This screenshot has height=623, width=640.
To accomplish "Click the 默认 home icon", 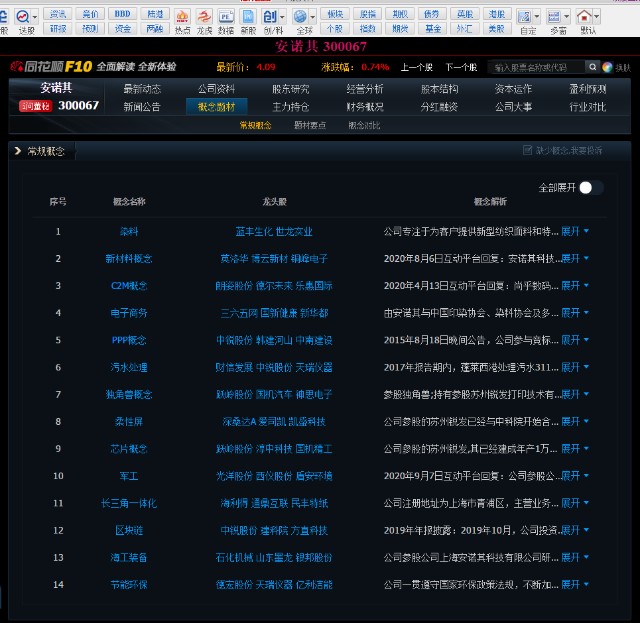I will click(x=584, y=17).
